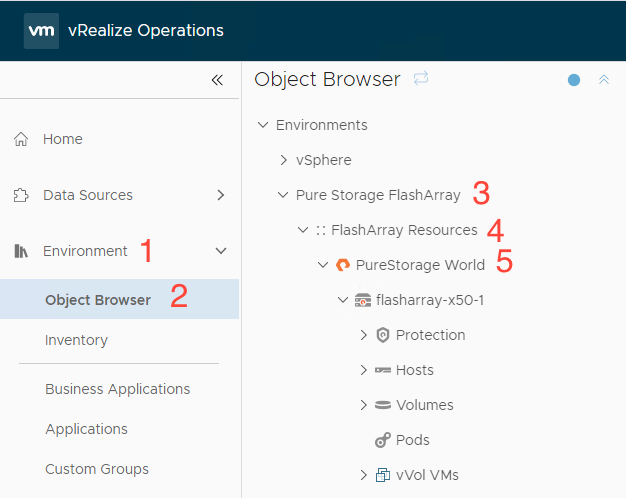This screenshot has width=626, height=498.
Task: Select the flasharray-x50-1 tree item
Action: 430,300
